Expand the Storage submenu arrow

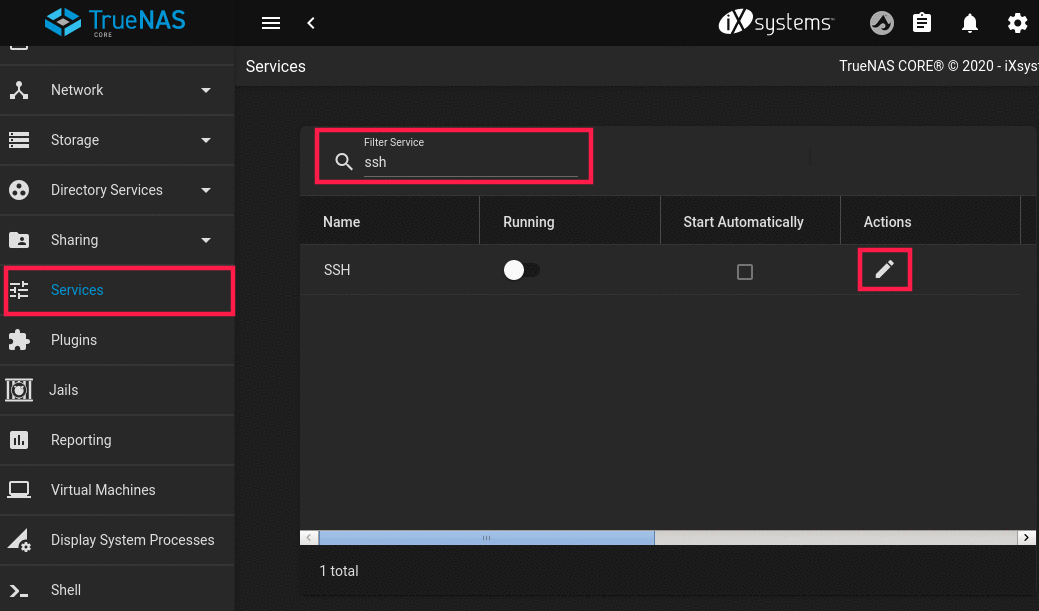pos(206,140)
